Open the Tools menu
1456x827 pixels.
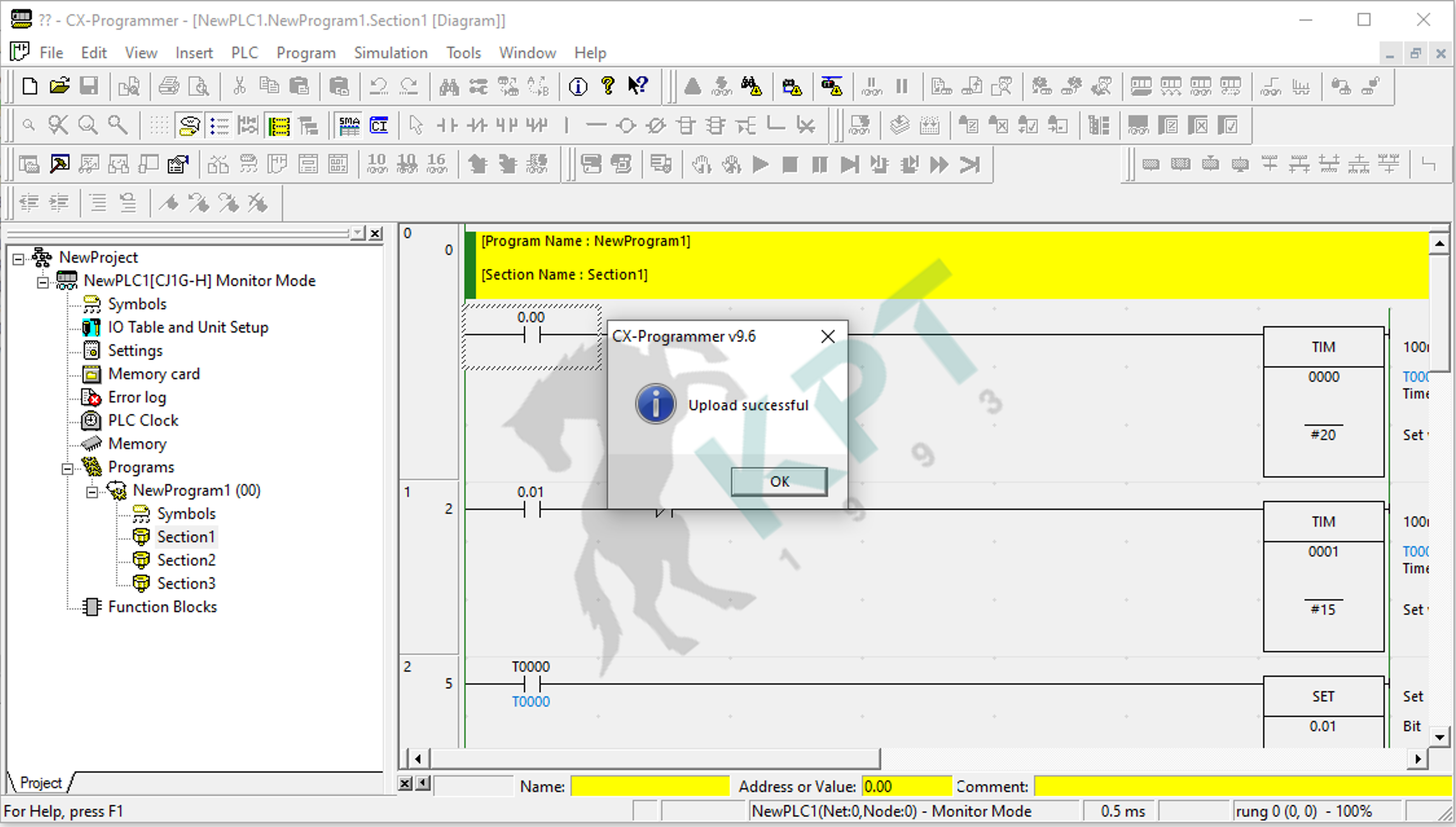pyautogui.click(x=463, y=53)
